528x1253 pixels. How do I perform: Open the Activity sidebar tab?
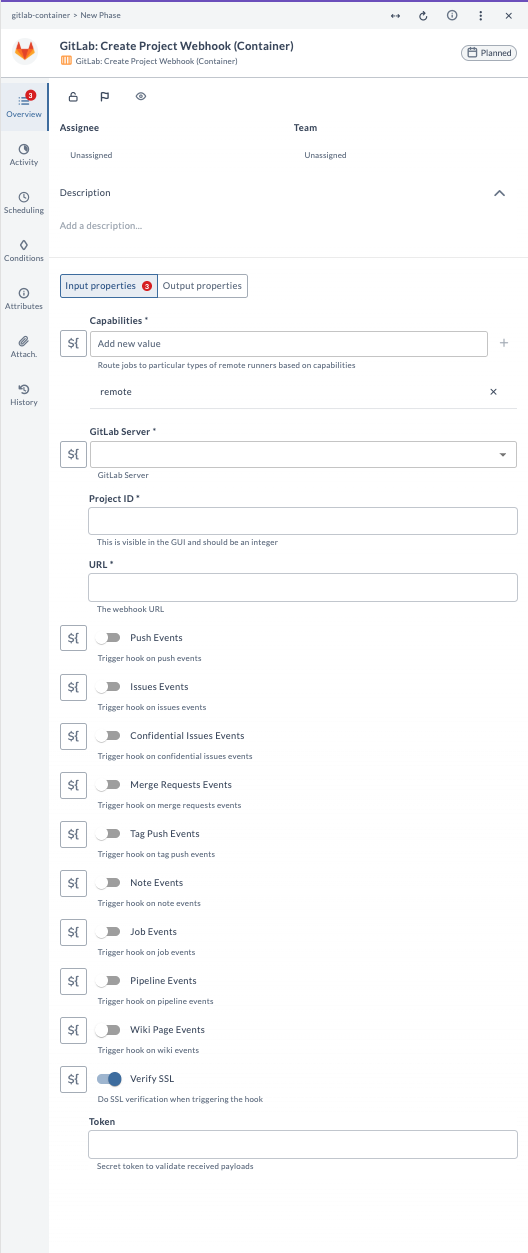[x=24, y=154]
